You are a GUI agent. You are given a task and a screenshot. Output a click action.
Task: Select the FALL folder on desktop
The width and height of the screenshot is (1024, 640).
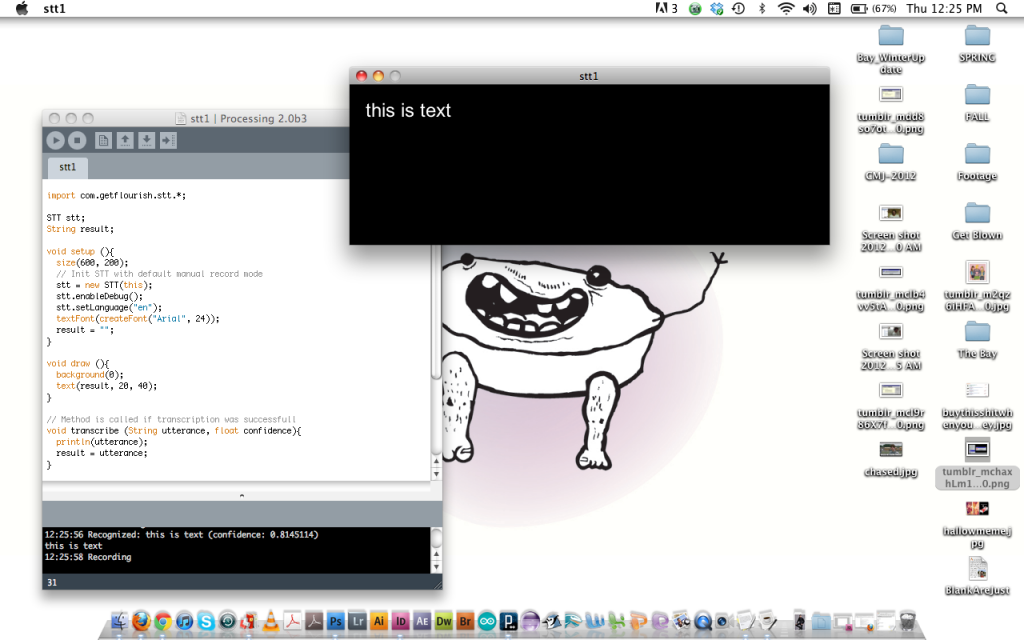click(x=977, y=103)
